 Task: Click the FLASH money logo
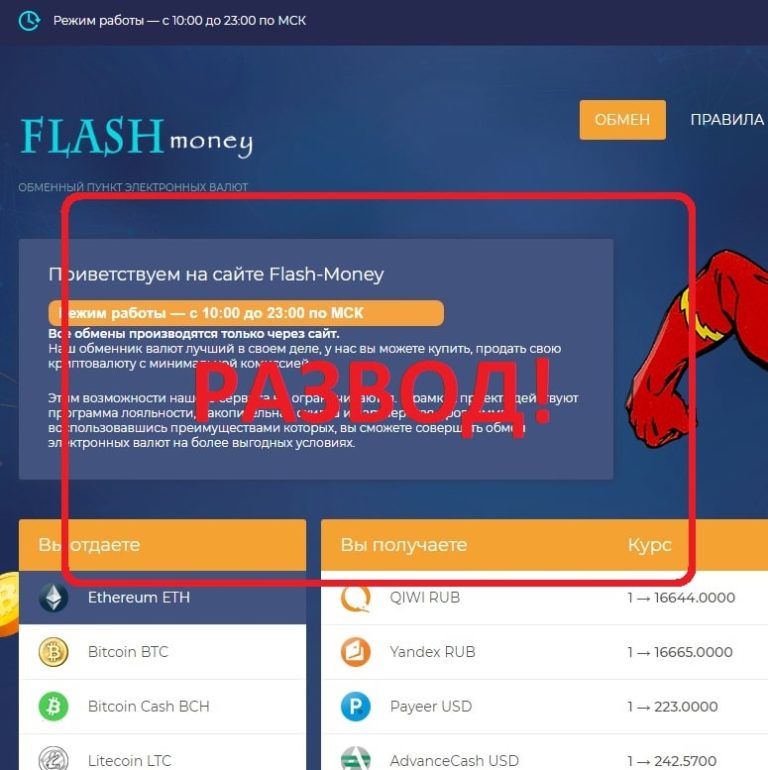(x=136, y=137)
